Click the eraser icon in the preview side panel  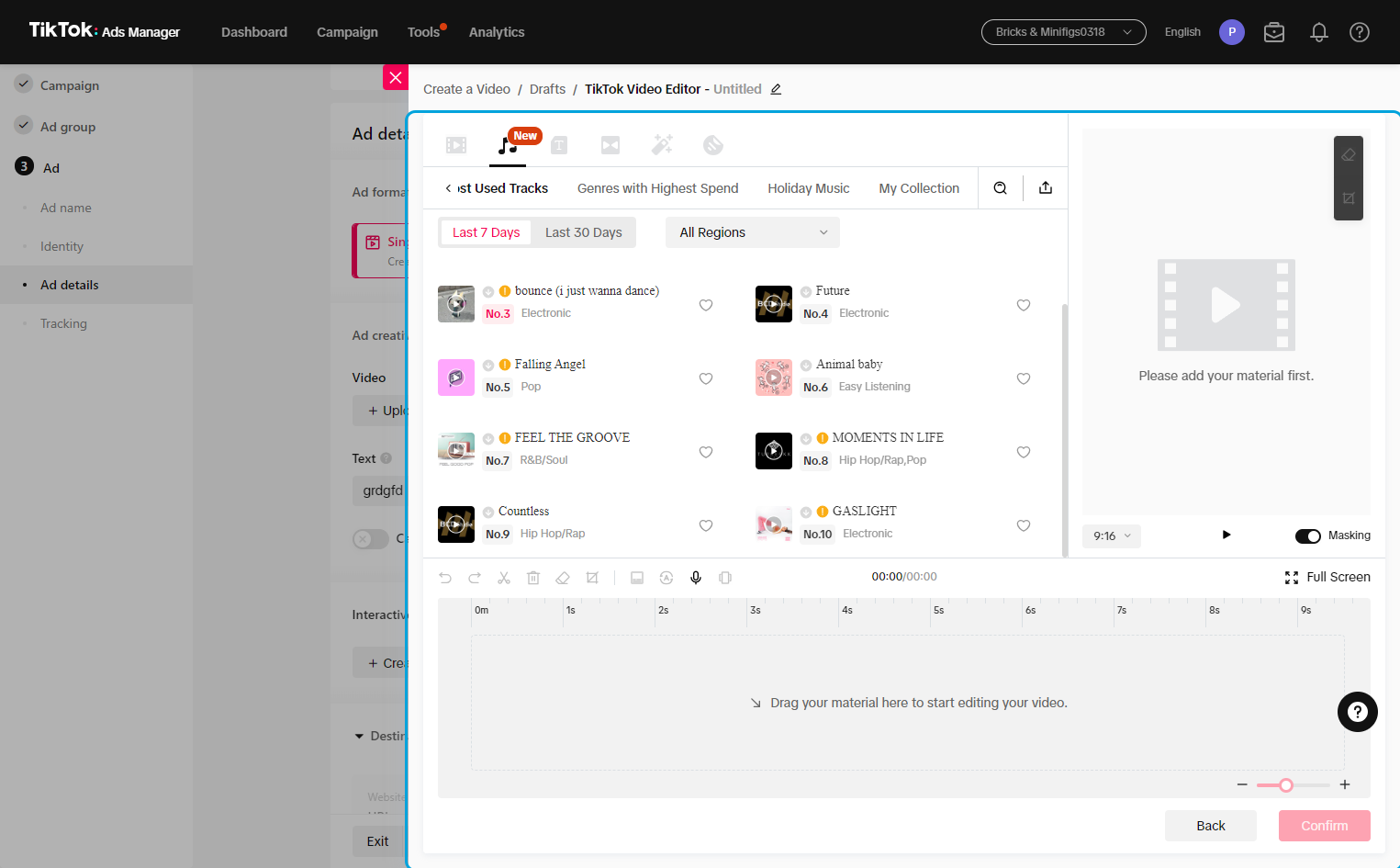[x=1349, y=155]
